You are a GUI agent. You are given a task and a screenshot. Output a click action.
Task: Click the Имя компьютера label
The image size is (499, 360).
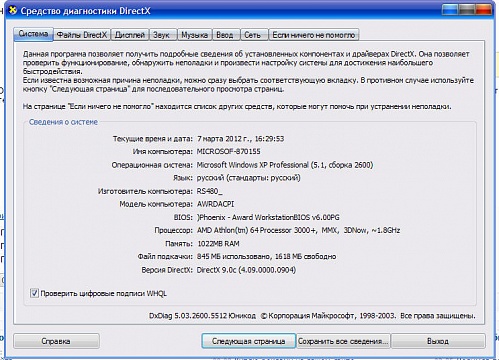[x=163, y=152]
